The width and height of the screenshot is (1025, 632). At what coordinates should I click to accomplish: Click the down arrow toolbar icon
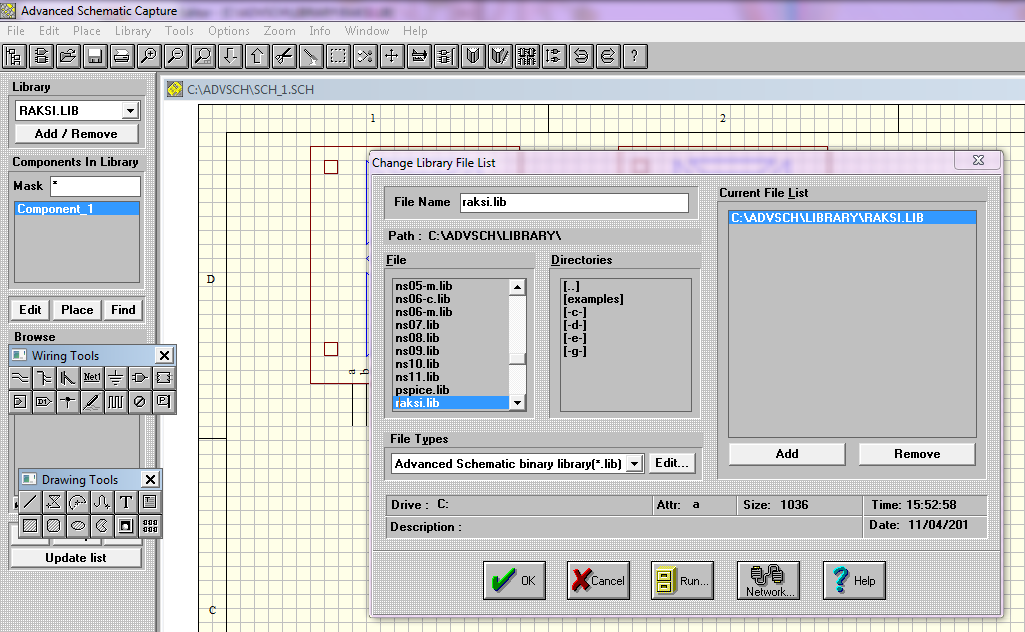pos(230,57)
